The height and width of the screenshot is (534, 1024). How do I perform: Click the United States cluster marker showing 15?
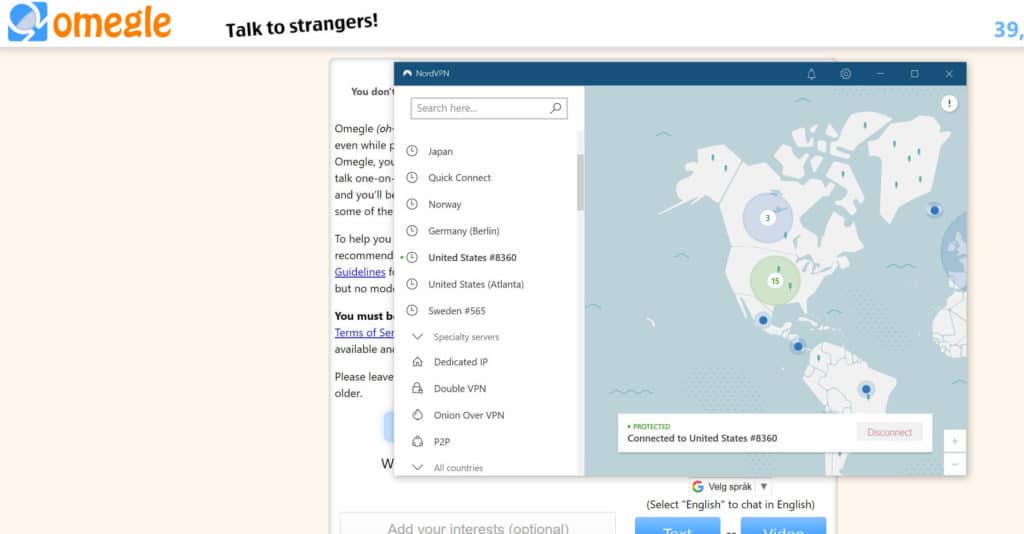pos(775,281)
